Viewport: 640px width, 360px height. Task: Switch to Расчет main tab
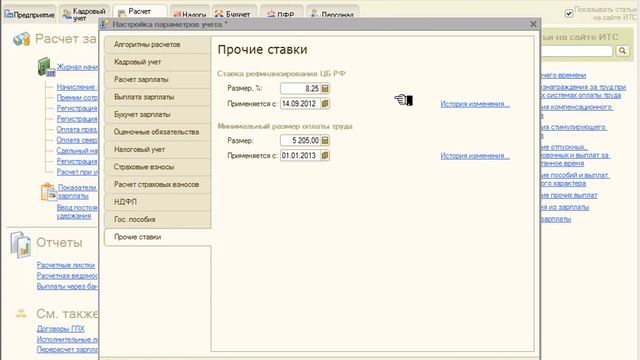pyautogui.click(x=140, y=12)
